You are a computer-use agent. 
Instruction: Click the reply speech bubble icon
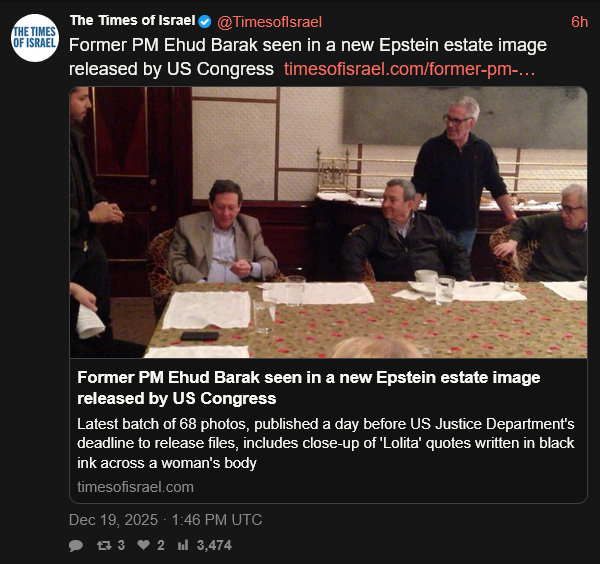(x=76, y=545)
